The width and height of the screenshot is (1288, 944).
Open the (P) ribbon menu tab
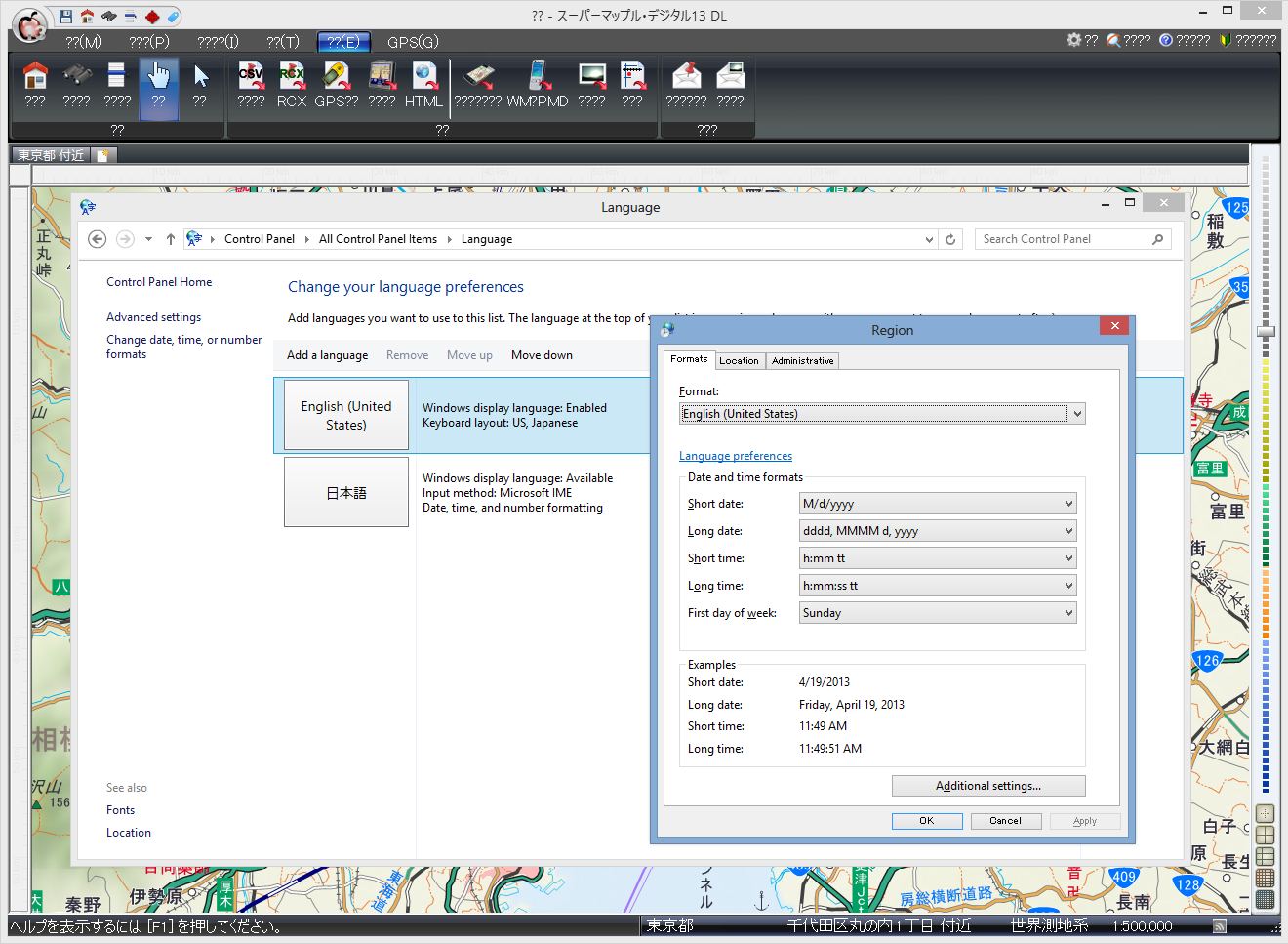[x=149, y=42]
